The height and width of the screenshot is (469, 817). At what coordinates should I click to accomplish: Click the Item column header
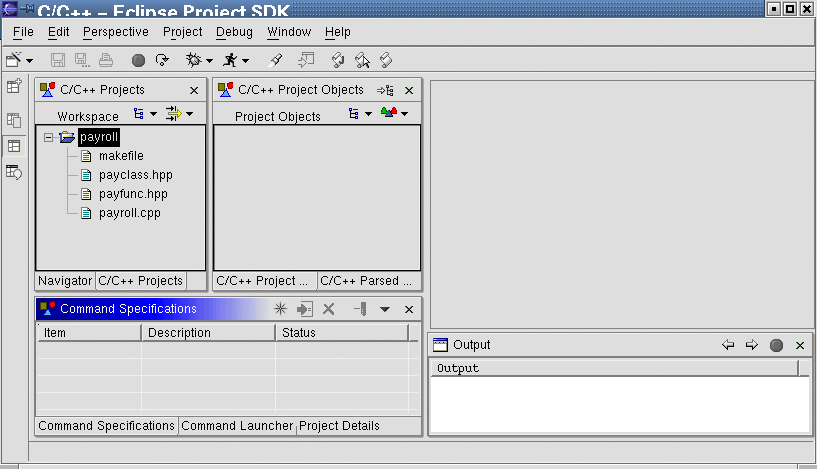pyautogui.click(x=89, y=332)
